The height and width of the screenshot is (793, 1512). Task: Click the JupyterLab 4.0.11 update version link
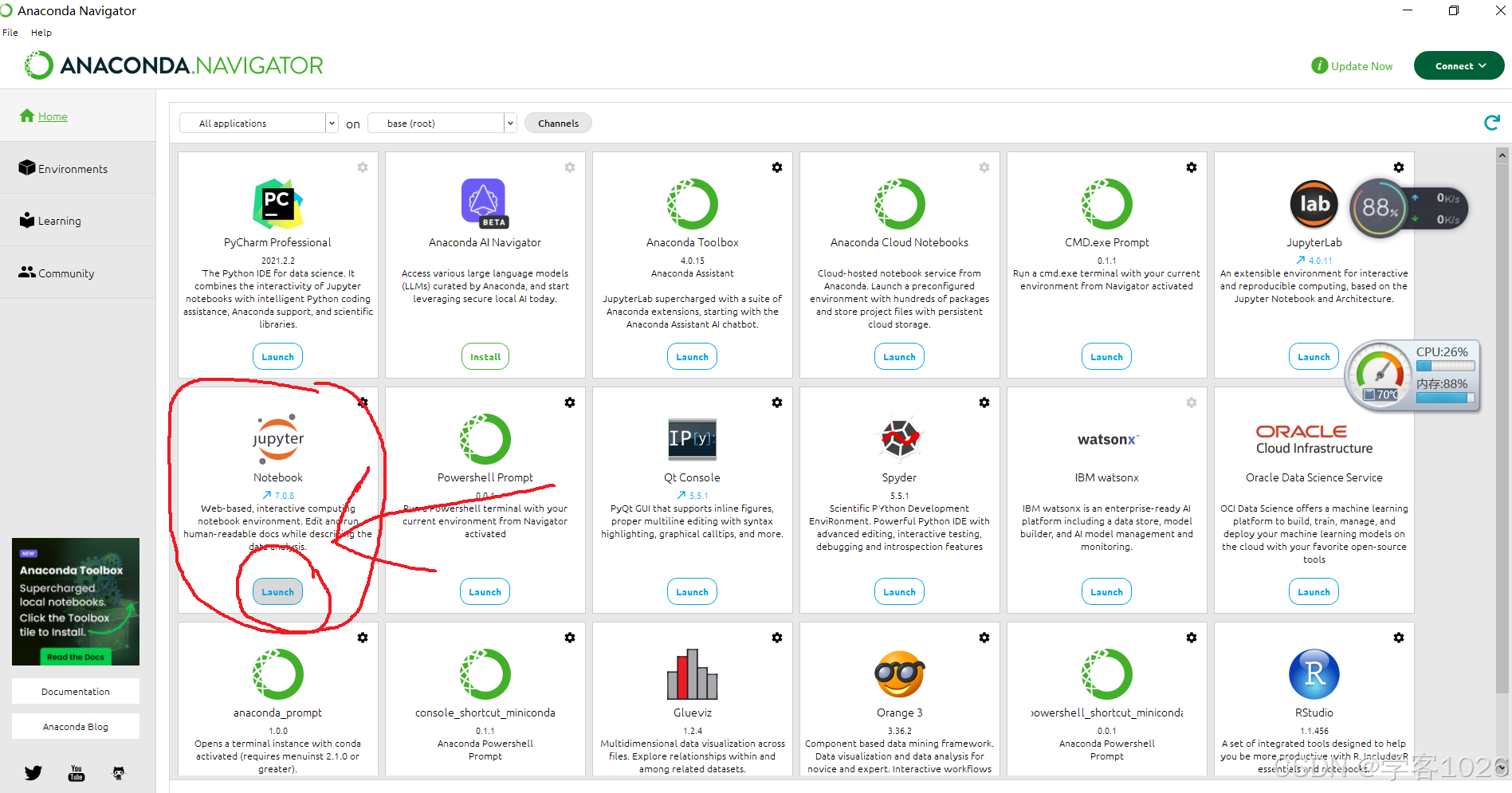[1314, 260]
